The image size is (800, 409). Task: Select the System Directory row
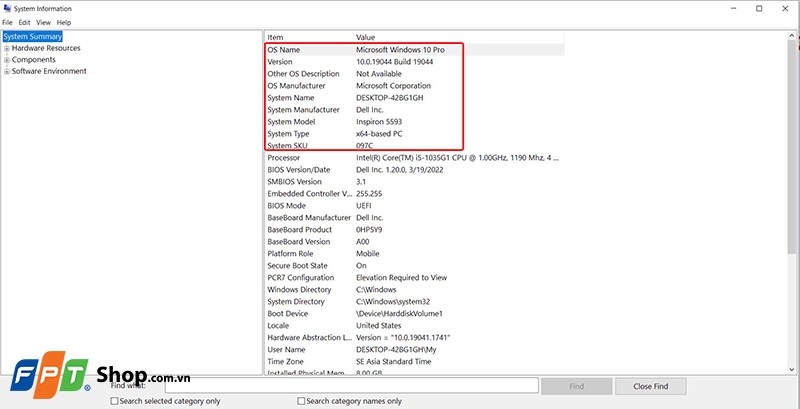click(x=414, y=301)
